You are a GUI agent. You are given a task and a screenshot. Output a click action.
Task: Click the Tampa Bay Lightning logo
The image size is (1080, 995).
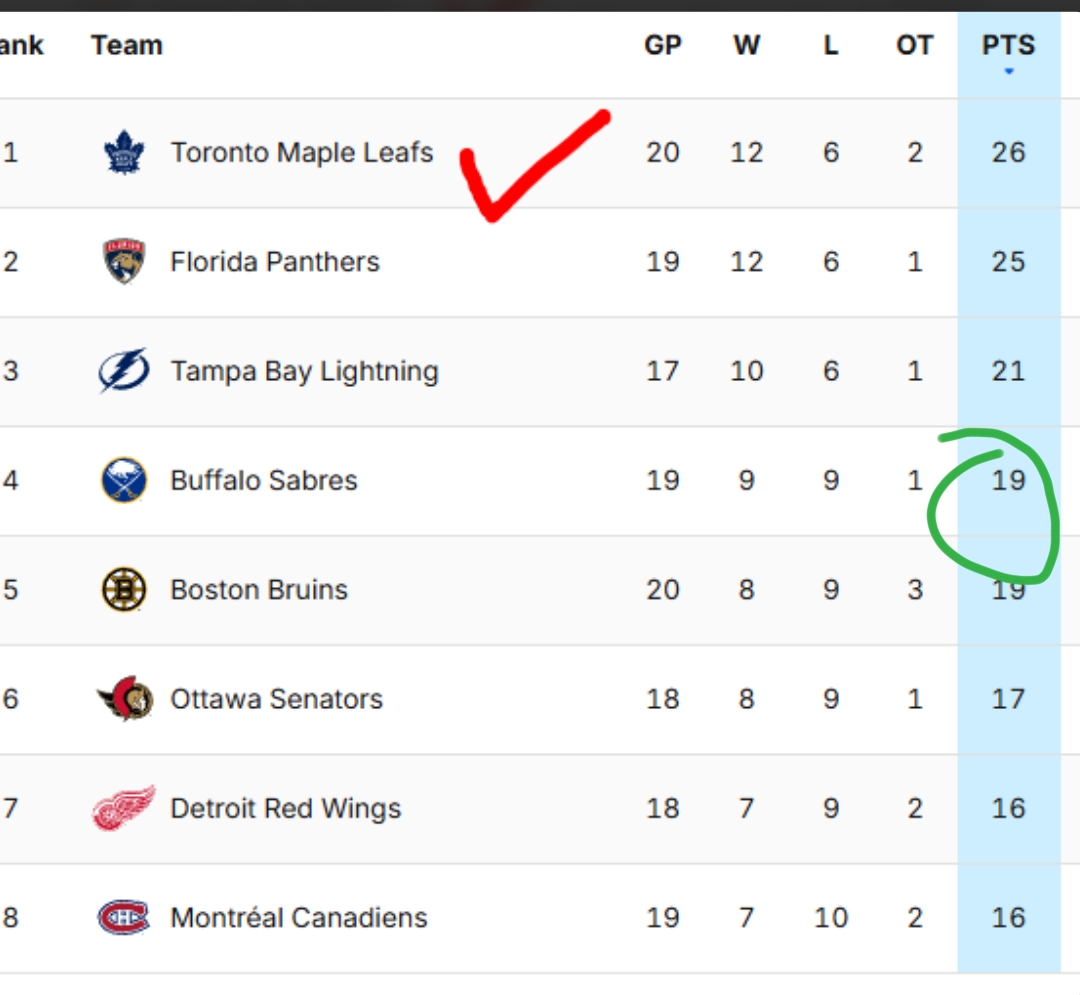124,370
